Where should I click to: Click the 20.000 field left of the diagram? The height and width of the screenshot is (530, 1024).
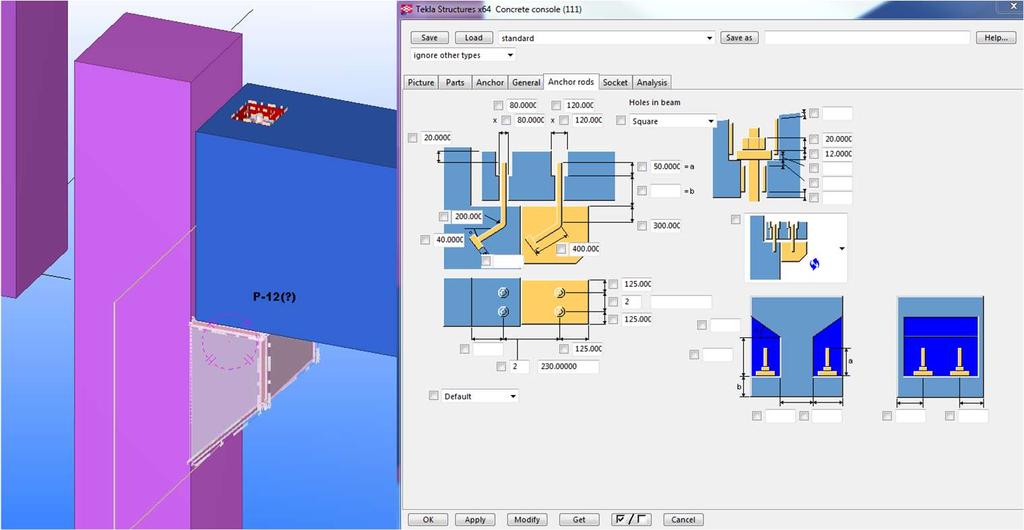coord(436,138)
